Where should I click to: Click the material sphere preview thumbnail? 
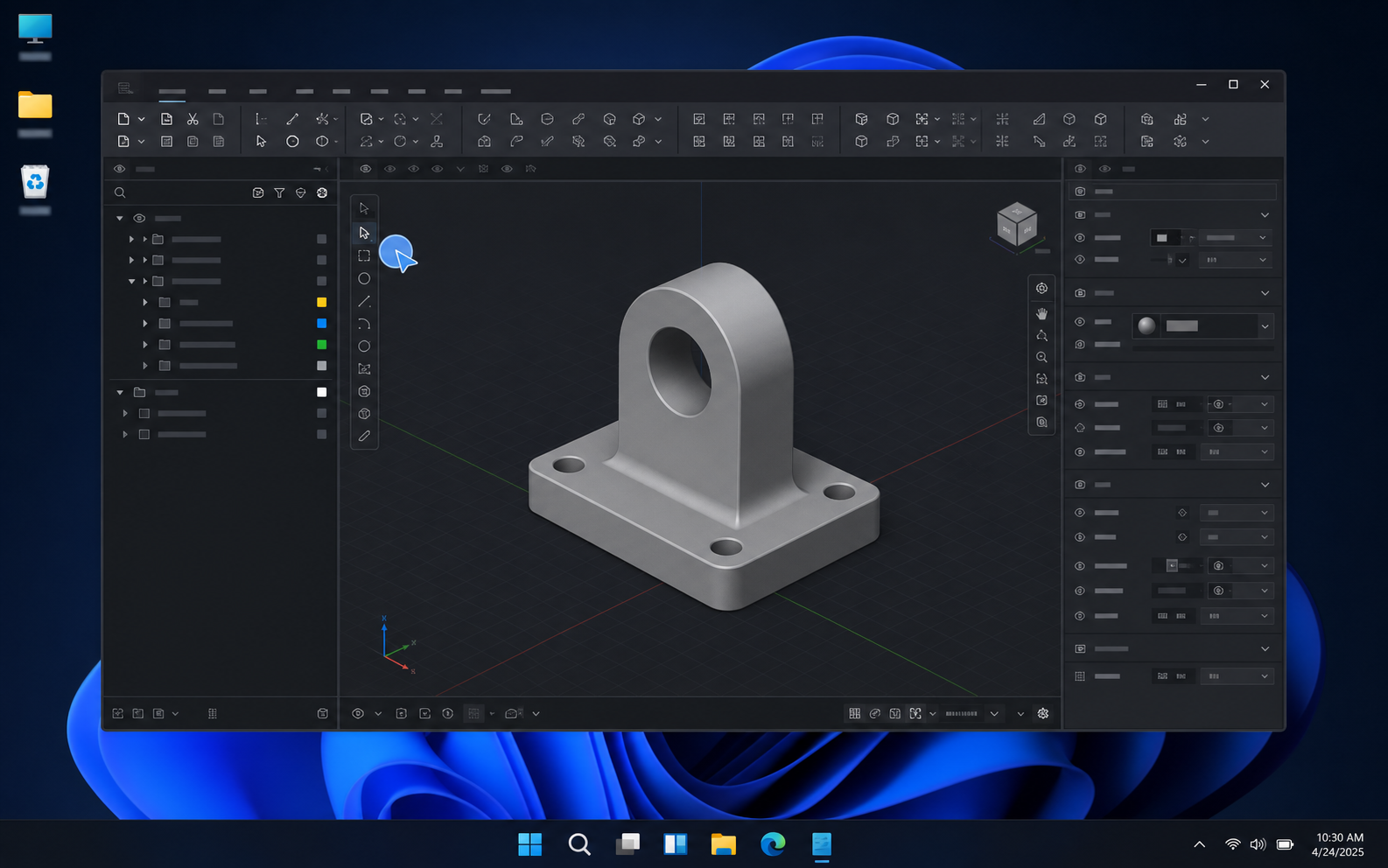click(x=1146, y=326)
